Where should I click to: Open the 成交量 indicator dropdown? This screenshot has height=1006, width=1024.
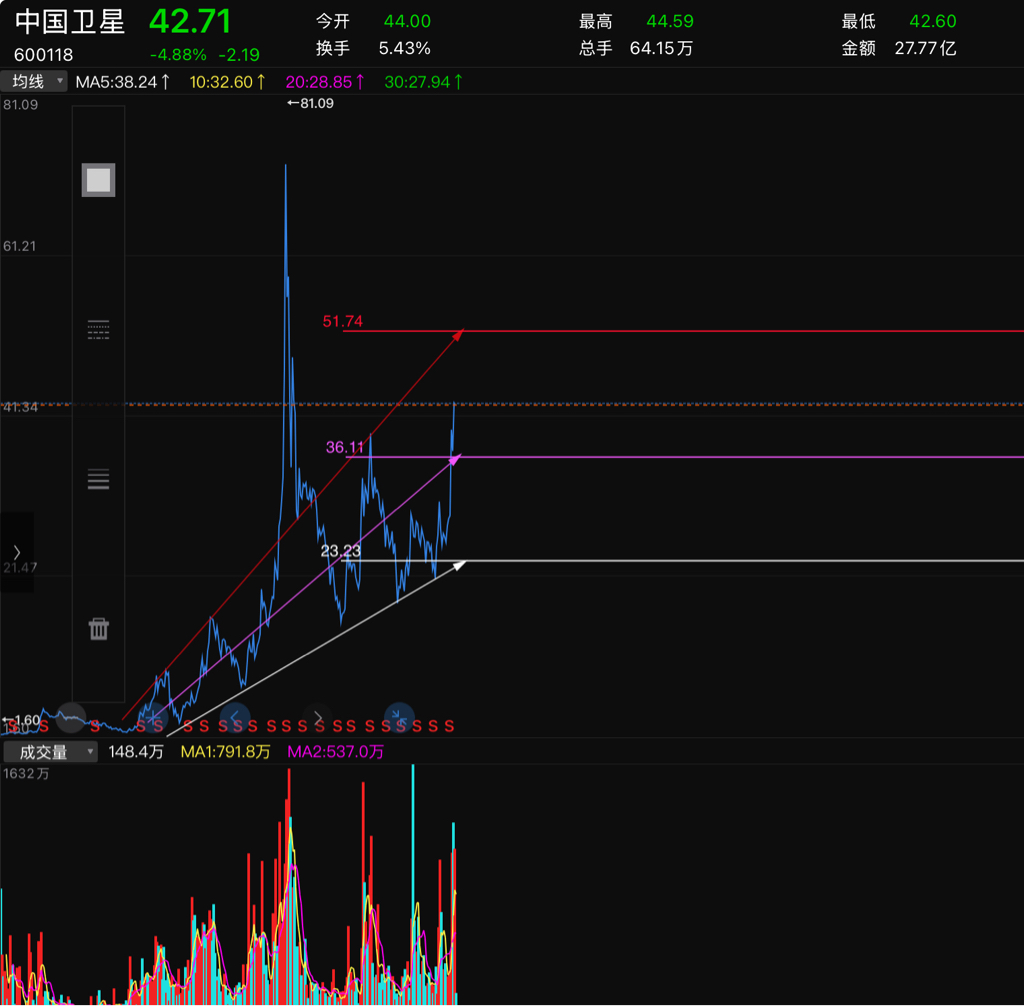click(x=50, y=753)
